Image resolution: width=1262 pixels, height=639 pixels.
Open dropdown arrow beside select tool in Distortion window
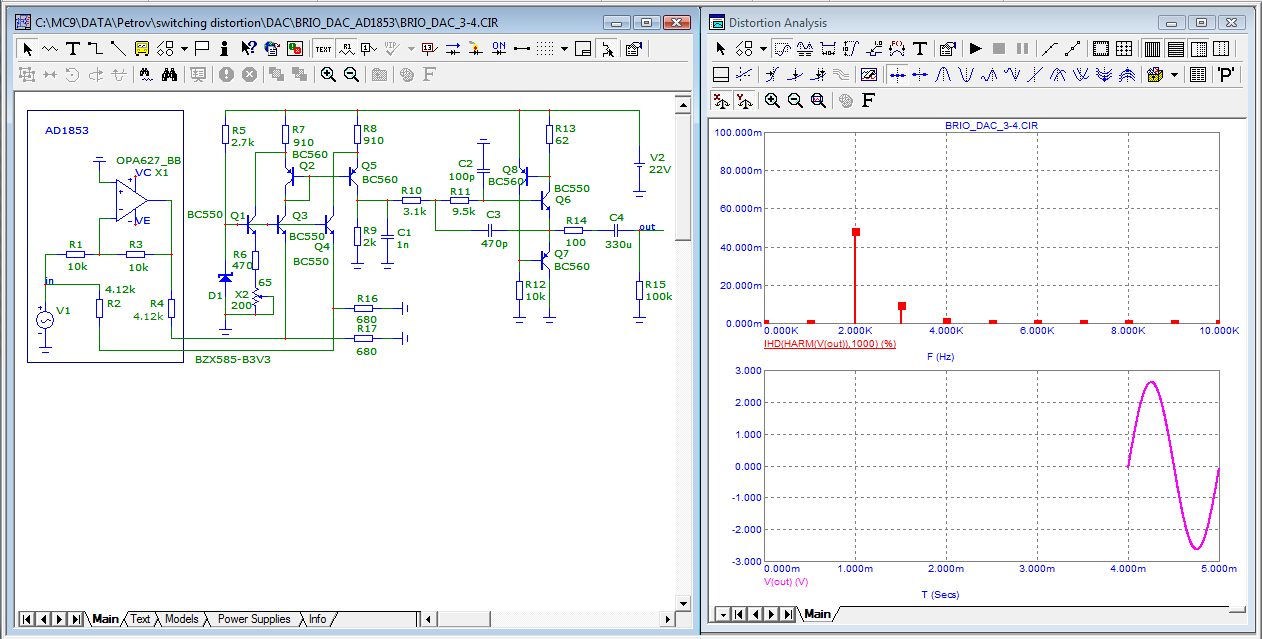(763, 48)
